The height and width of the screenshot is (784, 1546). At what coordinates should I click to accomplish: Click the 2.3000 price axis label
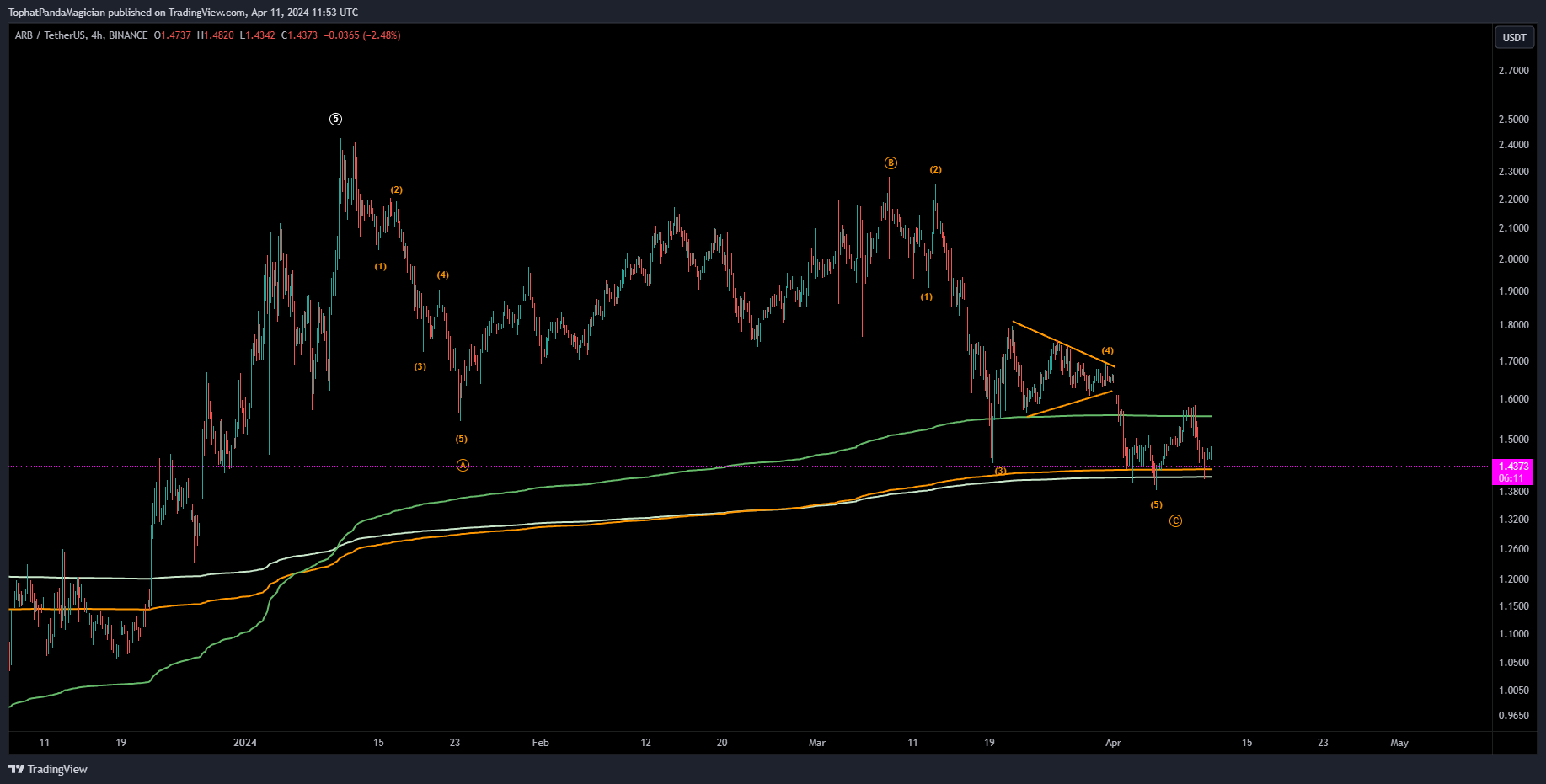coord(1513,172)
